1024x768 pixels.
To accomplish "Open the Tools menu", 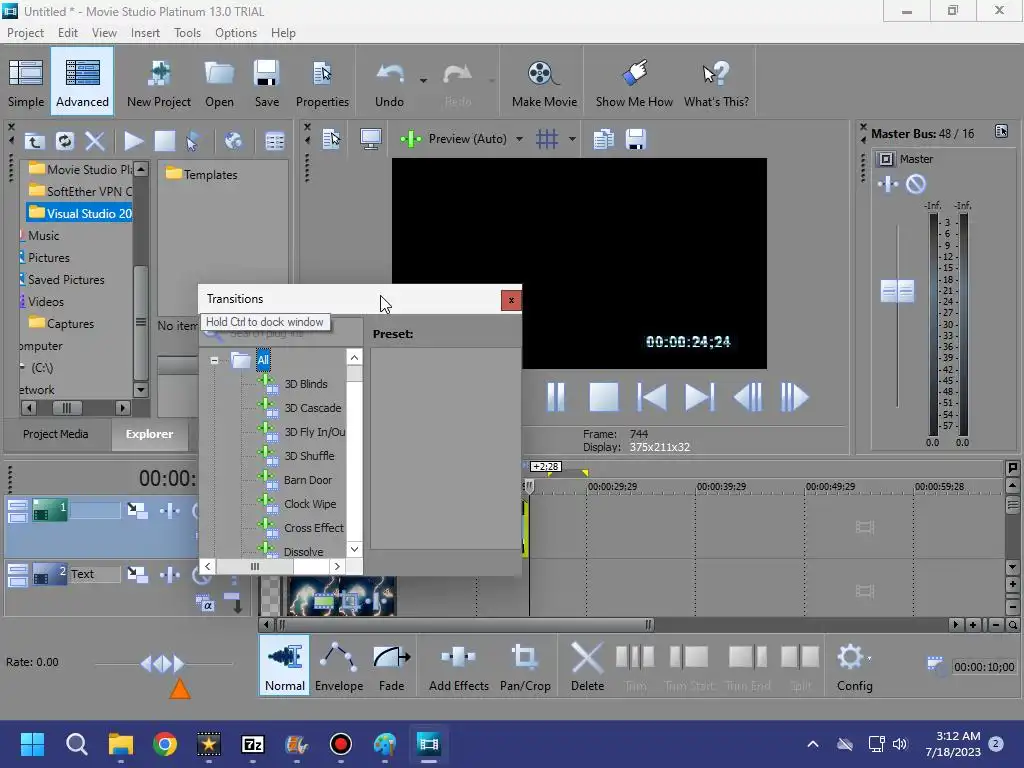I will pos(187,33).
